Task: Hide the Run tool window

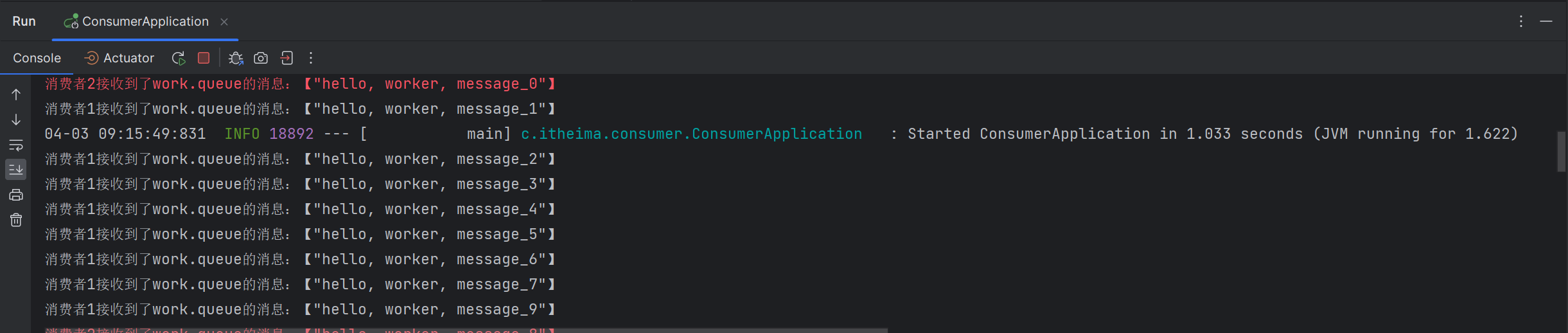Action: coord(1546,21)
